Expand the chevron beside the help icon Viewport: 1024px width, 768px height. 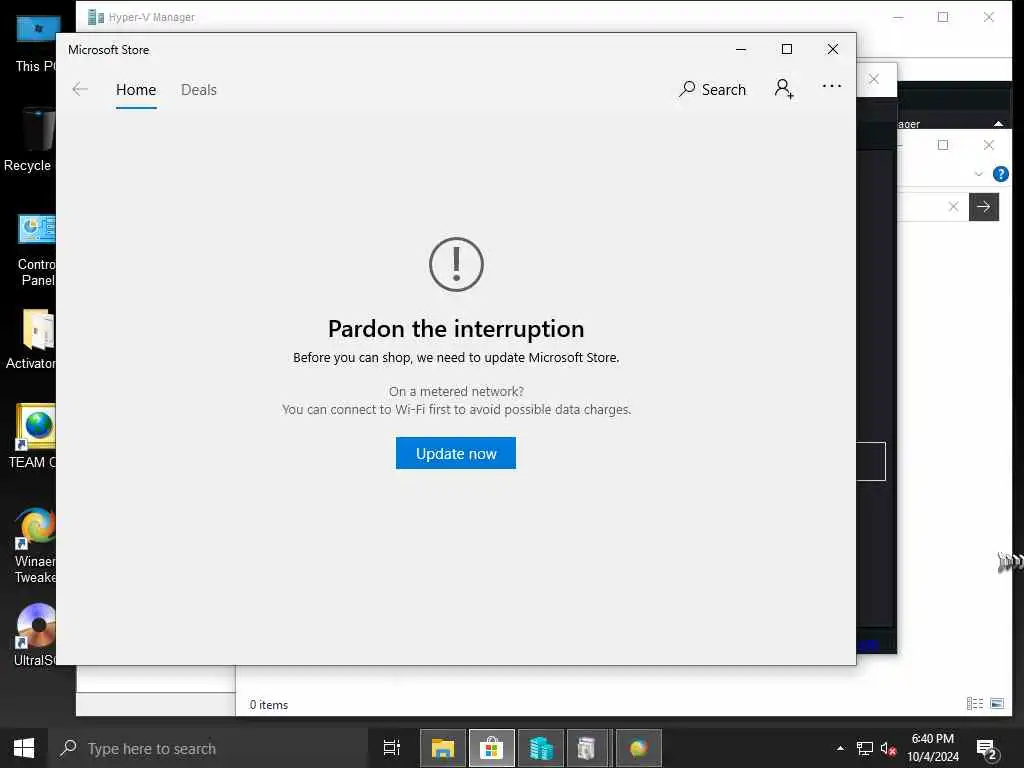point(978,174)
